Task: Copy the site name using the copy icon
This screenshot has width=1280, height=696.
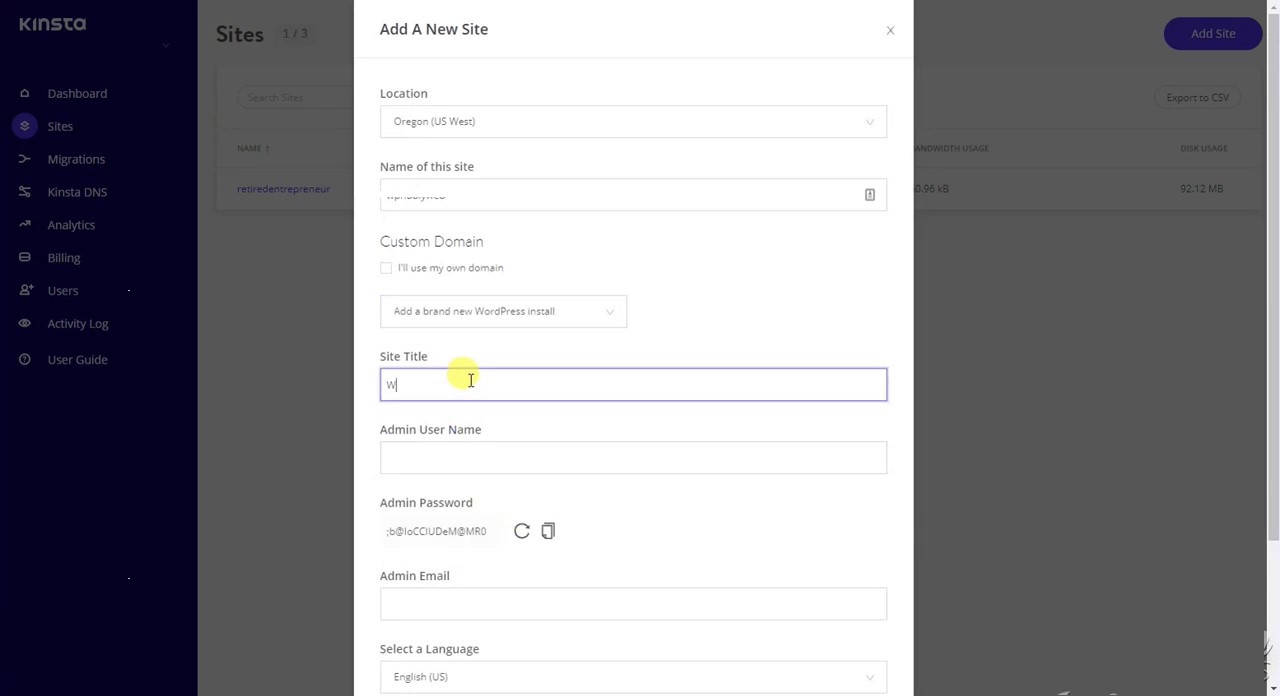Action: 869,194
